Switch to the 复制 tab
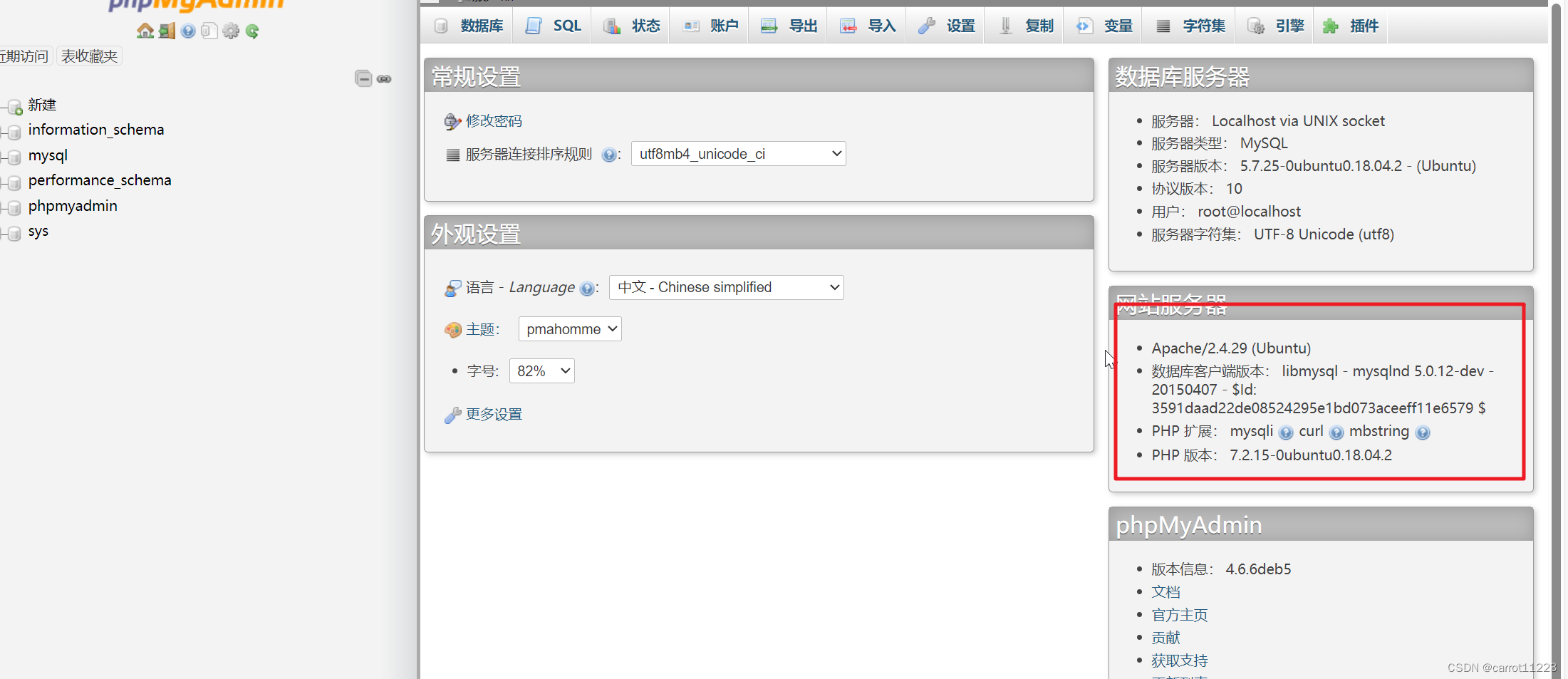This screenshot has width=1568, height=679. [1024, 26]
